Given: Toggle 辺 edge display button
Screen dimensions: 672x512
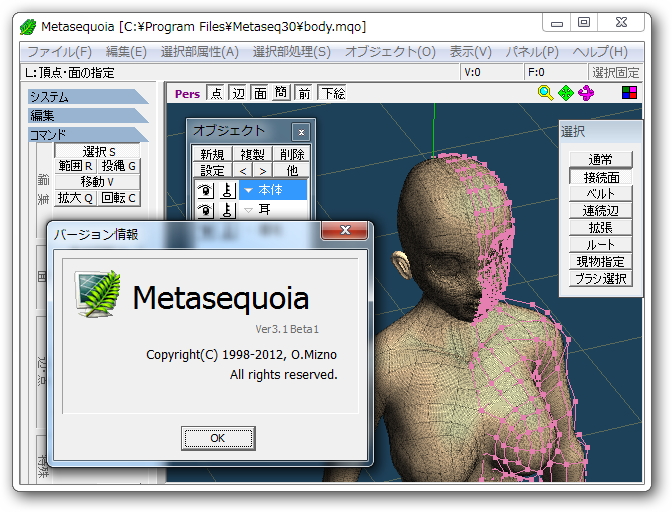Looking at the screenshot, I should tap(238, 93).
